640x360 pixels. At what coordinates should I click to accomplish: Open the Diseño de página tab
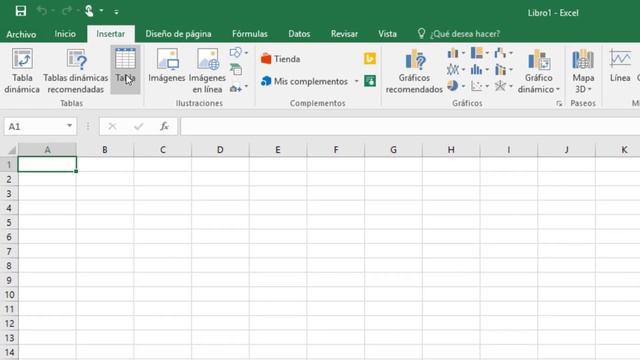point(178,34)
